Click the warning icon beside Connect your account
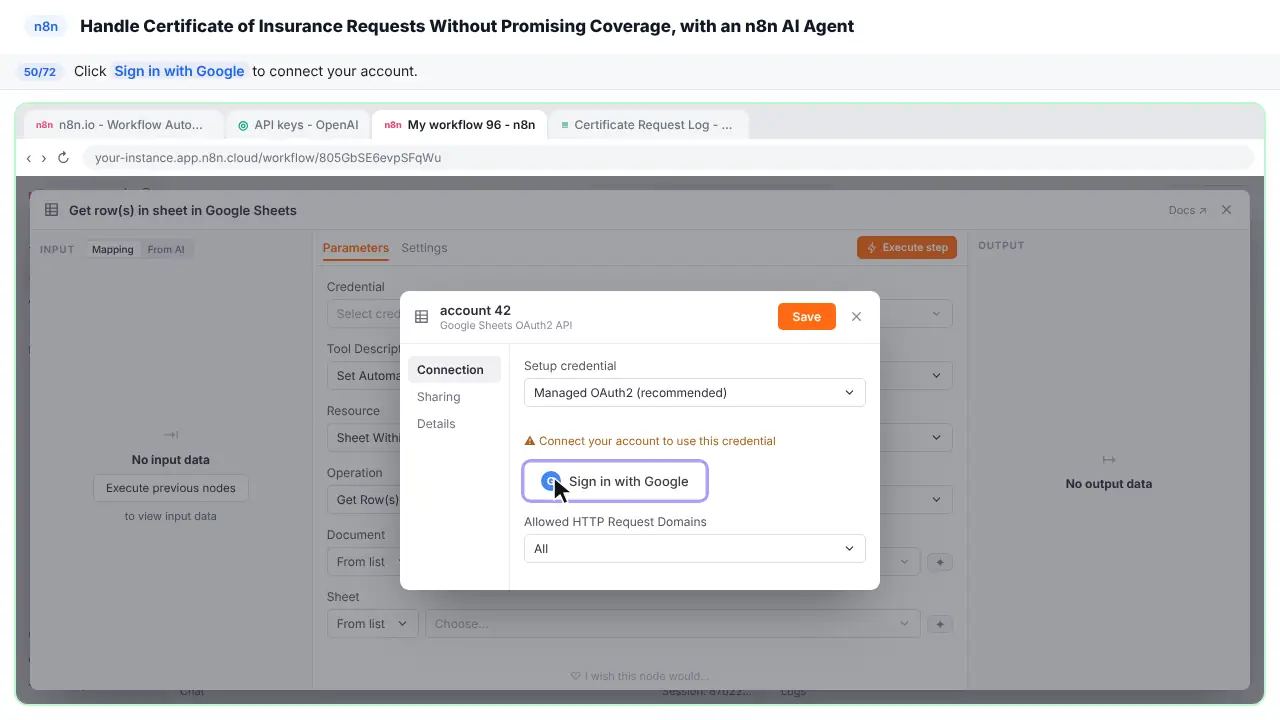Image resolution: width=1280 pixels, height=720 pixels. pyautogui.click(x=529, y=441)
